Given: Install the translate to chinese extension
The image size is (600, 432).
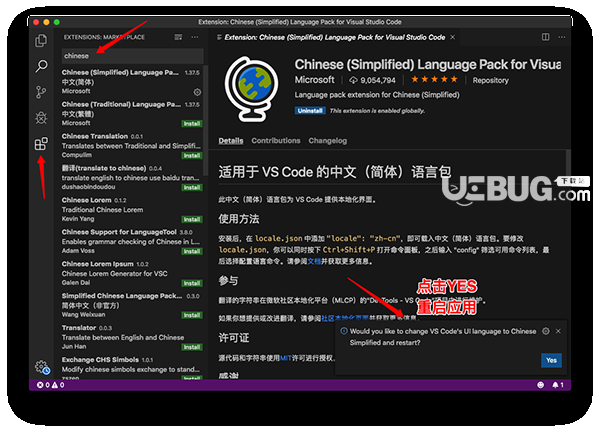Looking at the screenshot, I should pos(192,188).
